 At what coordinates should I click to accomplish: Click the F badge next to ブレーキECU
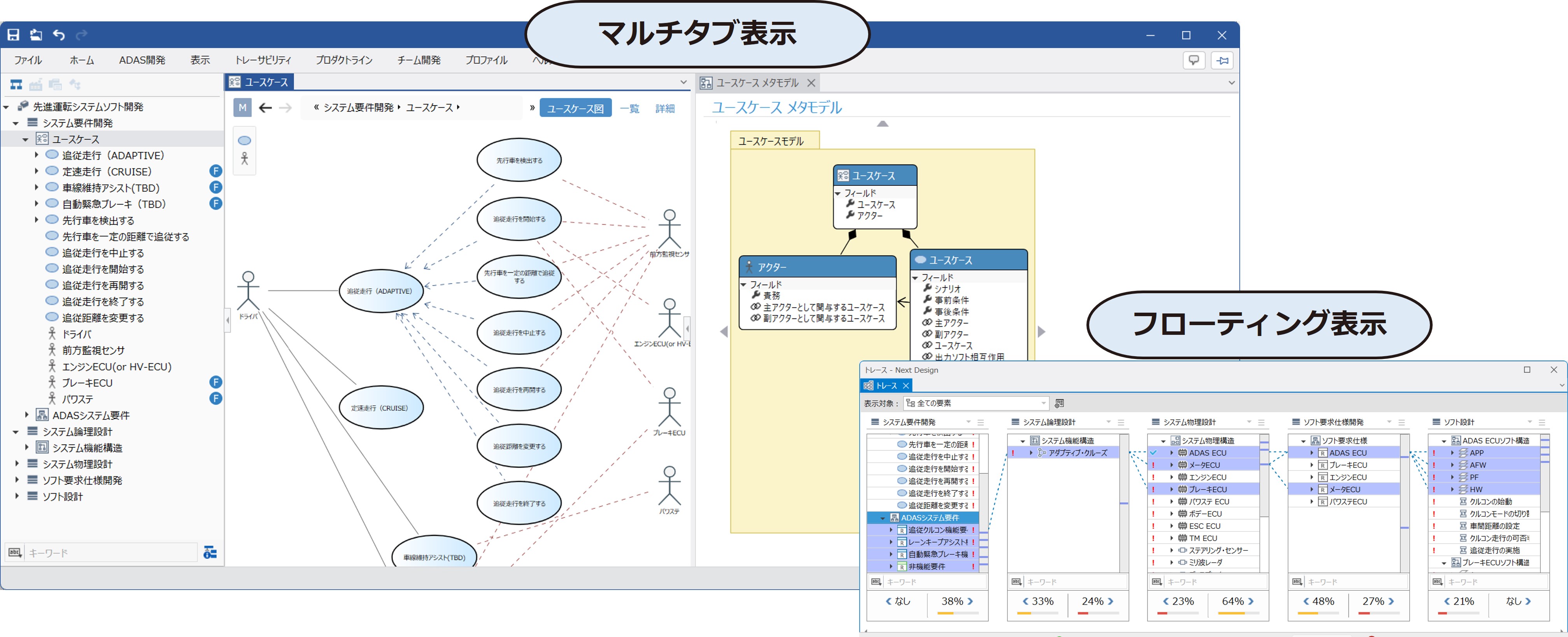click(x=215, y=382)
